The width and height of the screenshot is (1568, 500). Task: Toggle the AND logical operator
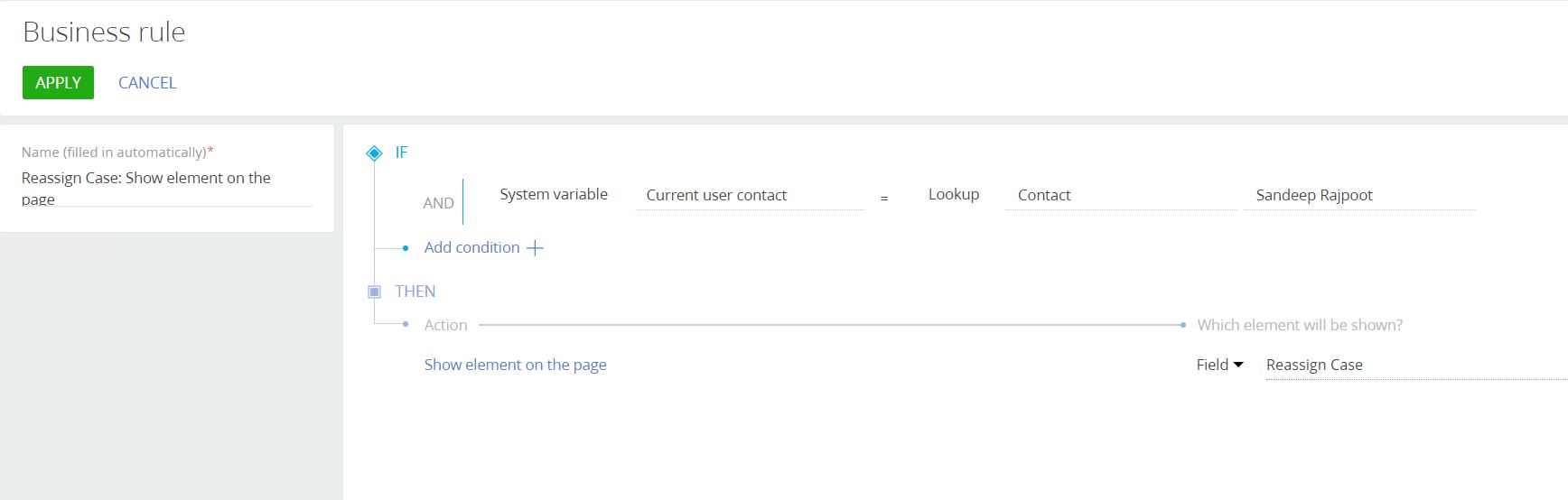(438, 203)
